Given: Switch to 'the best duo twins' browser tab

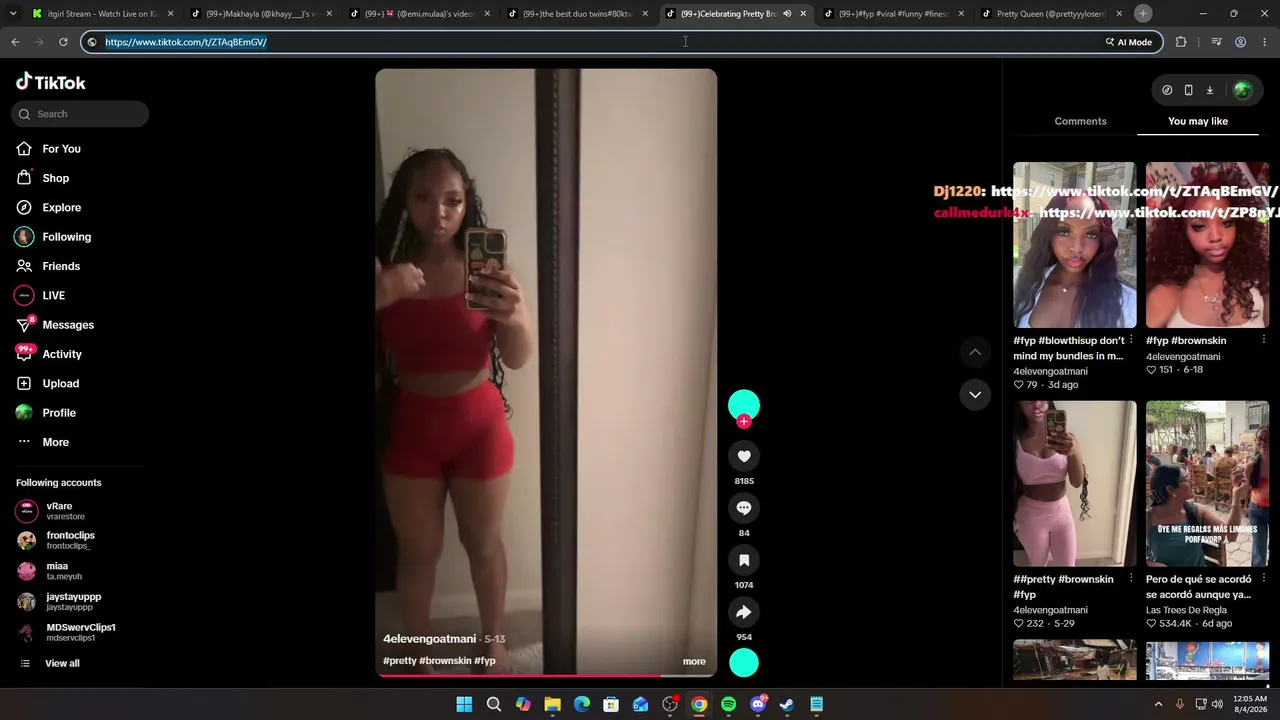Looking at the screenshot, I should [577, 14].
